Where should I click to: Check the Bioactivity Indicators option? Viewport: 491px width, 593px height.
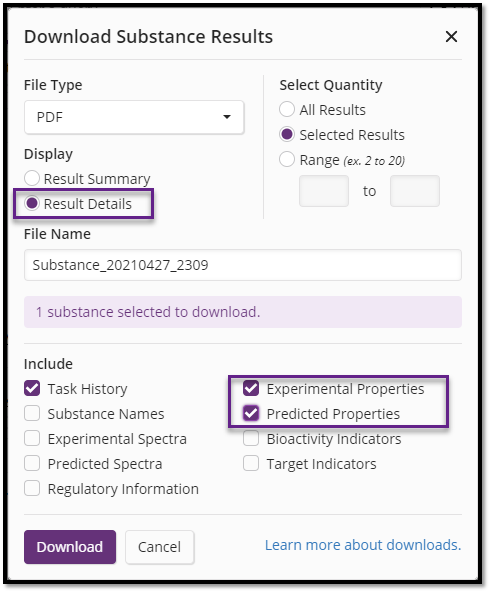[251, 438]
